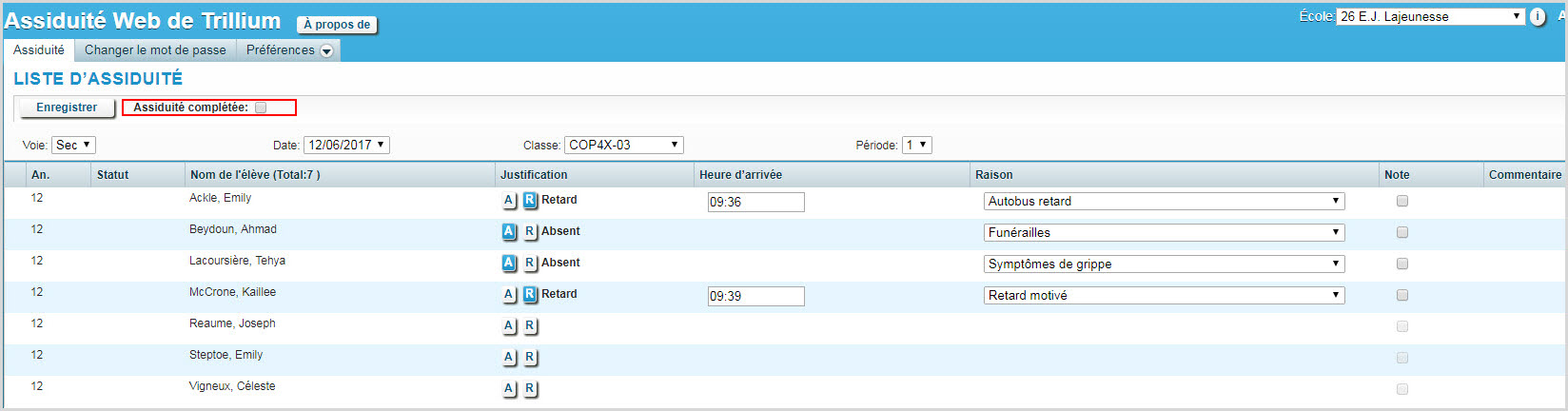Screen dimensions: 1568x411
Task: Toggle A icon for Tehya Lacoursière
Action: (x=509, y=264)
